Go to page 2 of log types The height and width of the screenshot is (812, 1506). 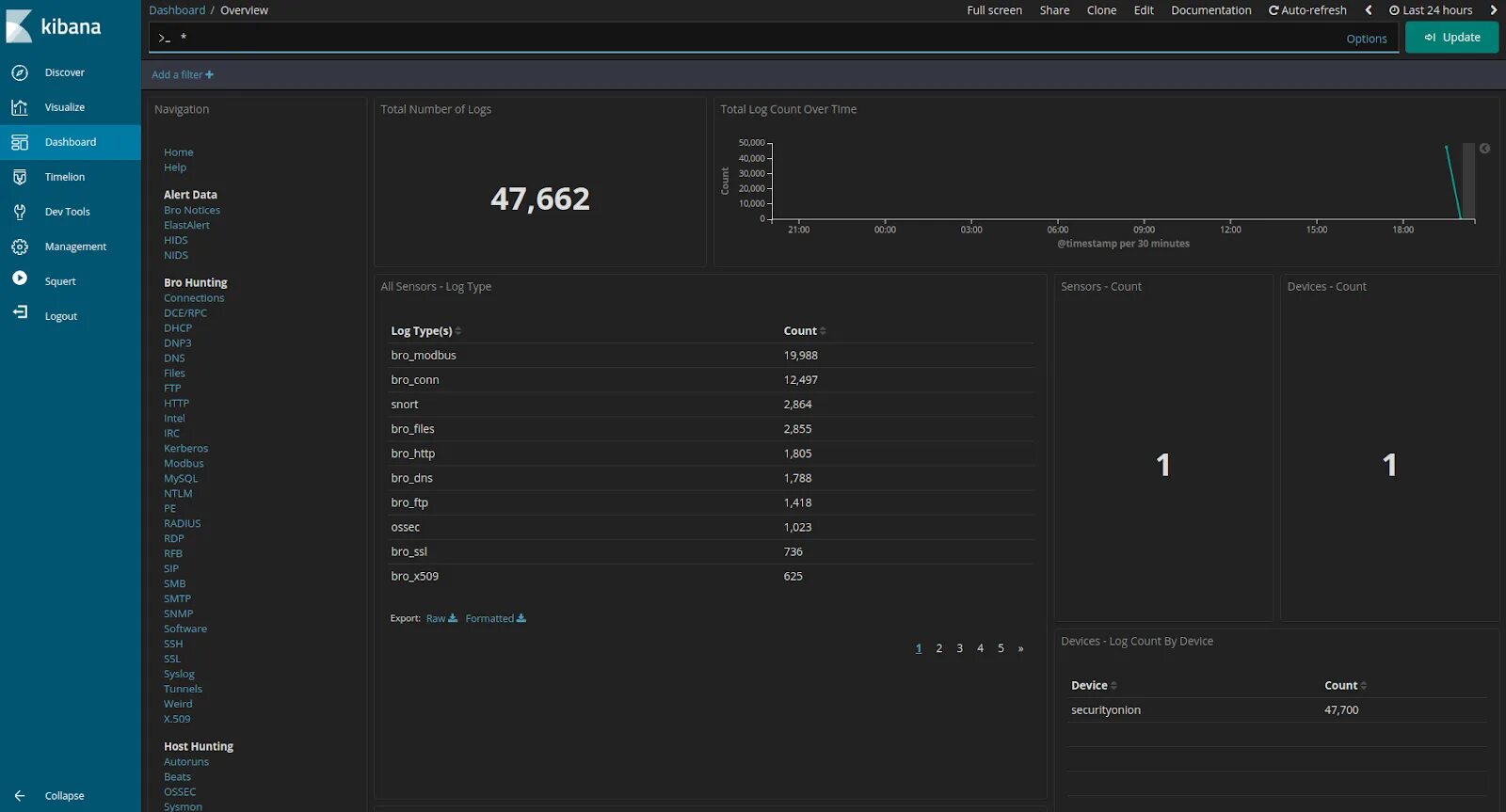pyautogui.click(x=938, y=648)
